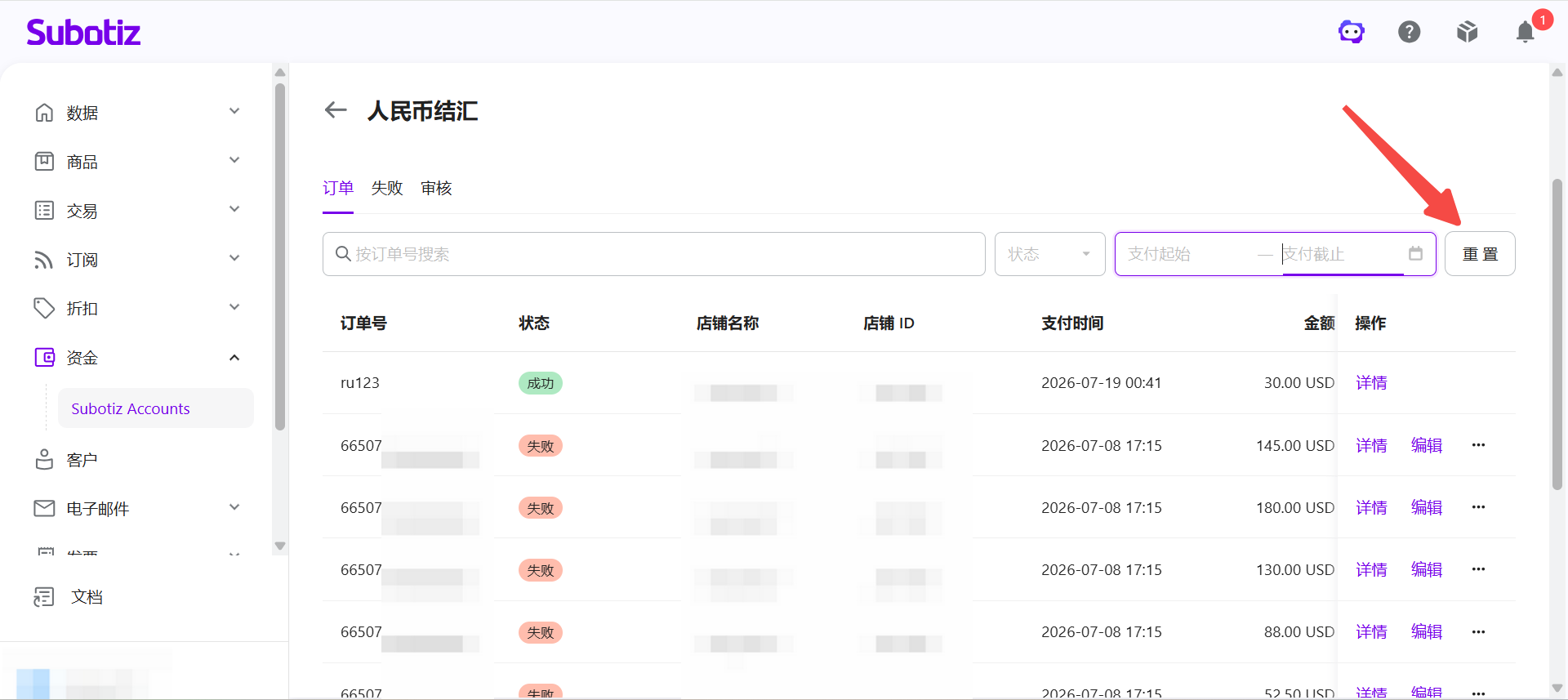Click 编辑 for the 130.00 USD order

1427,569
